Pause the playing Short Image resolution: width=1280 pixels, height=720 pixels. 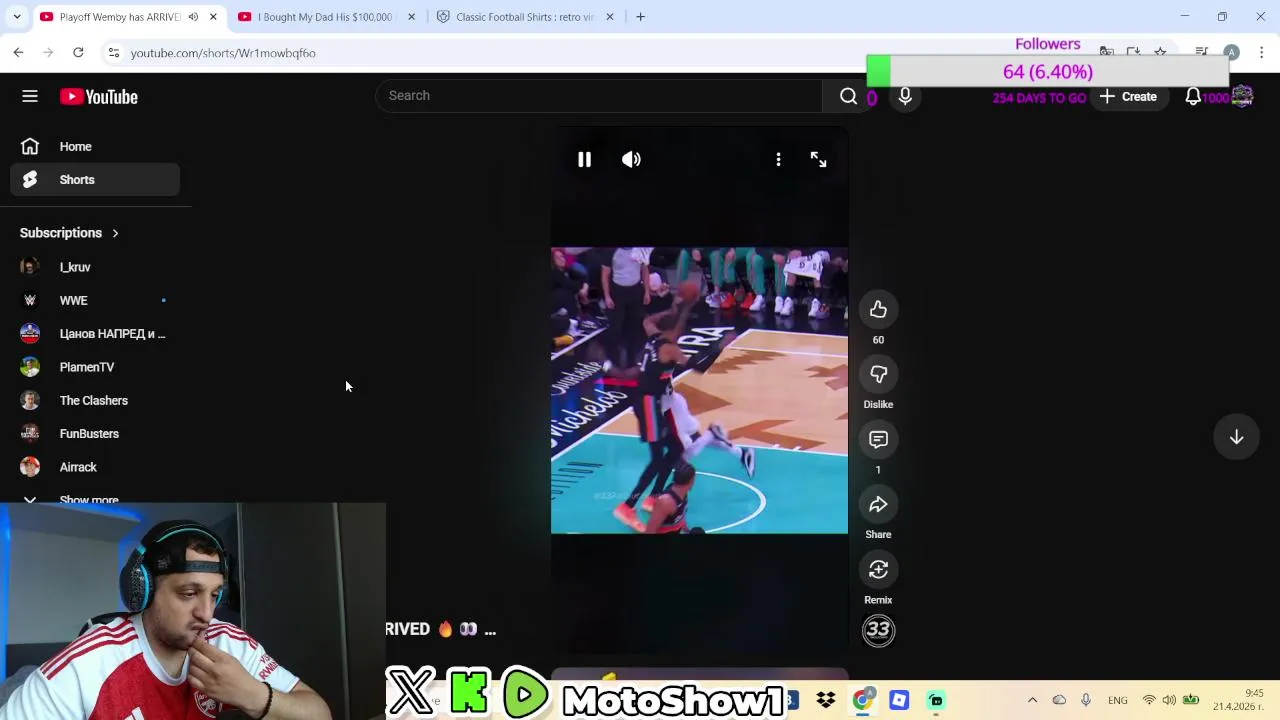[584, 159]
